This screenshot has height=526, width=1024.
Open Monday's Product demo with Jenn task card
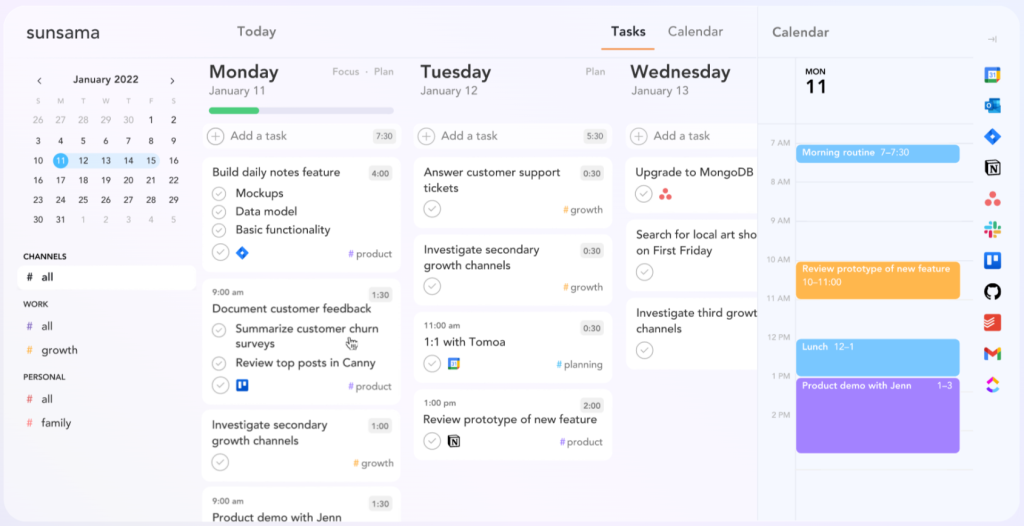point(301,506)
